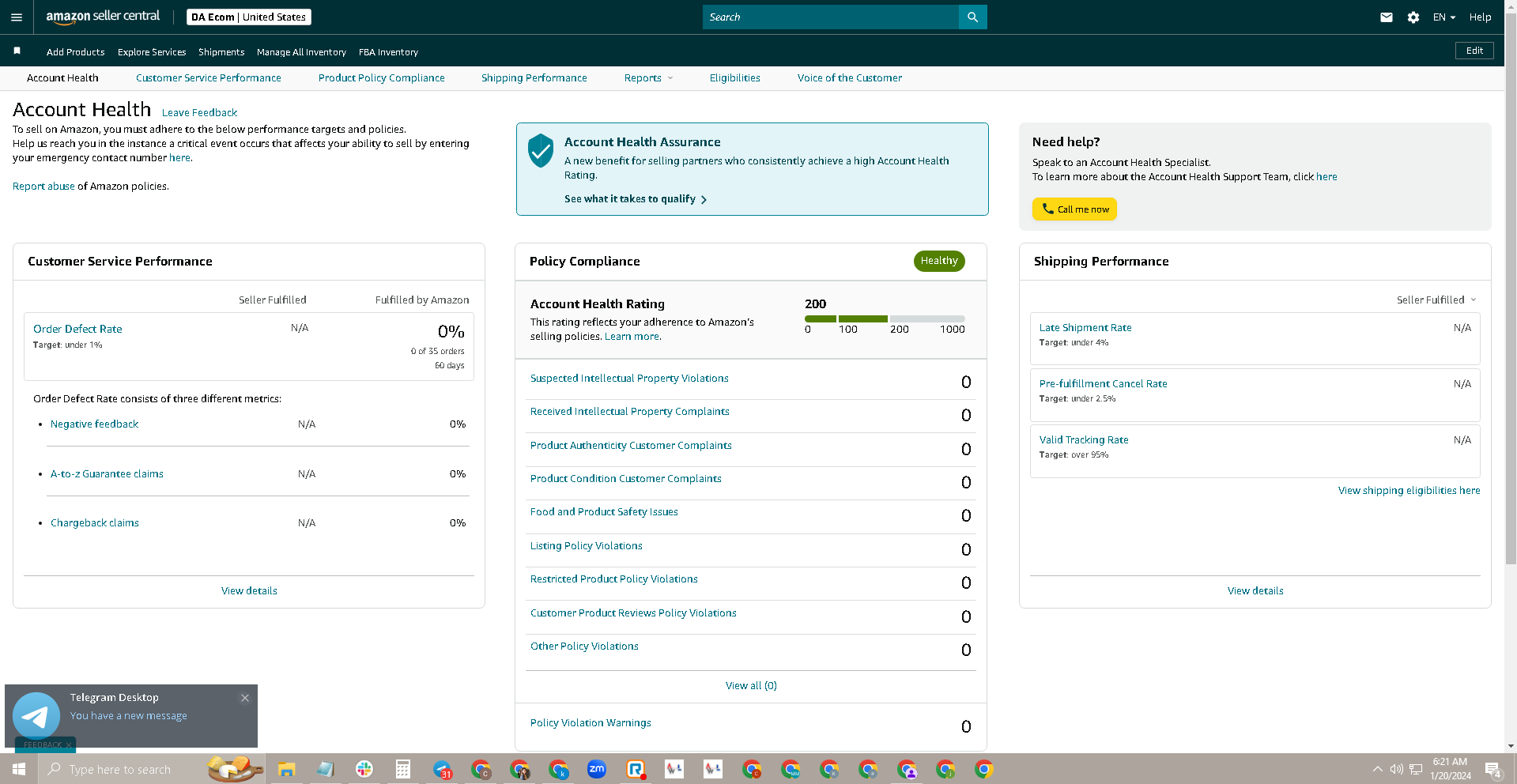Click the Report abuse link
This screenshot has width=1517, height=784.
[43, 186]
